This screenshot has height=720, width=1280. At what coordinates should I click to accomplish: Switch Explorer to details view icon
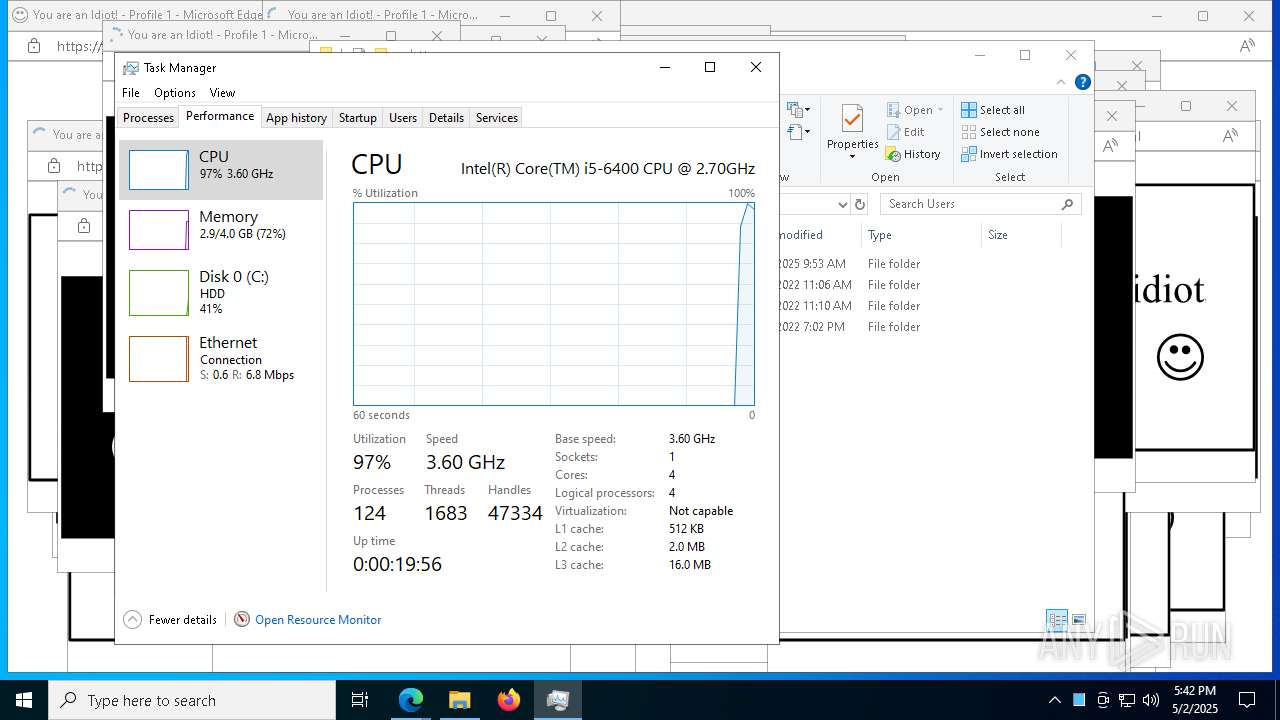tap(1057, 620)
